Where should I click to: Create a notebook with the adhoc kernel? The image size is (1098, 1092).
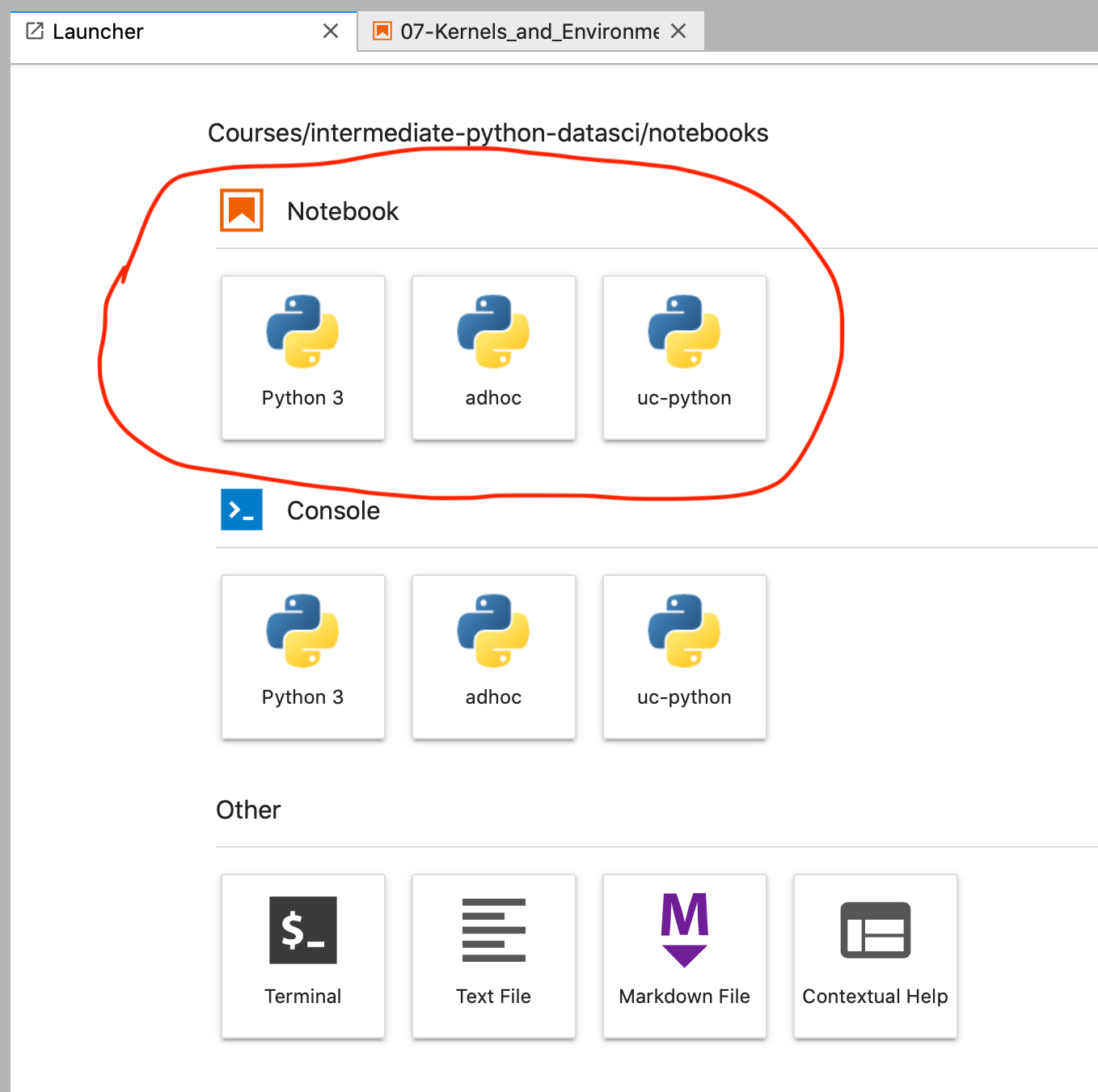click(x=494, y=358)
